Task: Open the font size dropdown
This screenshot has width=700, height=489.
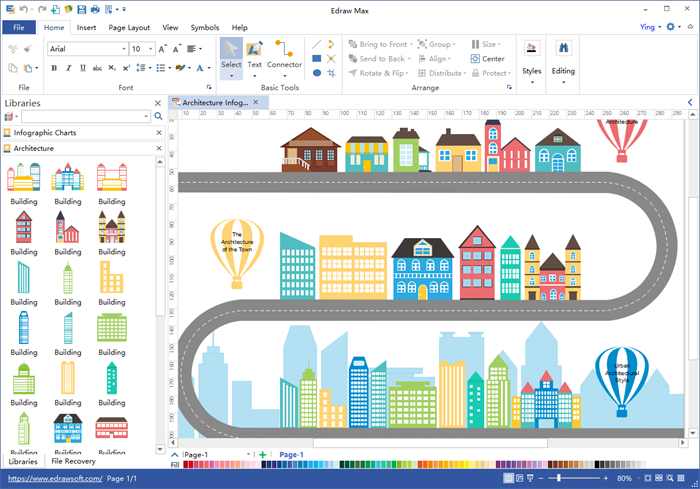Action: click(x=151, y=48)
